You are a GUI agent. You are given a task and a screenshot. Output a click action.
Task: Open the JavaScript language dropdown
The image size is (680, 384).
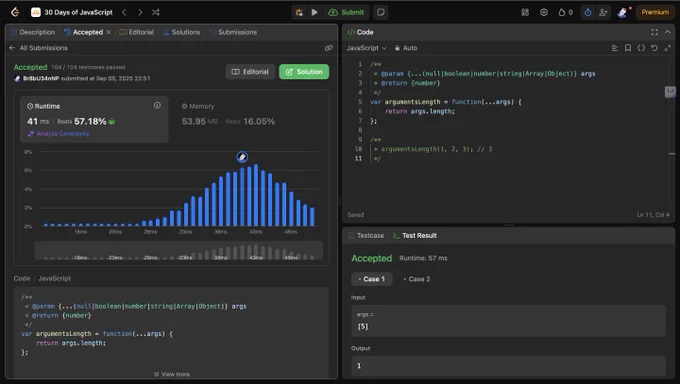pos(366,48)
